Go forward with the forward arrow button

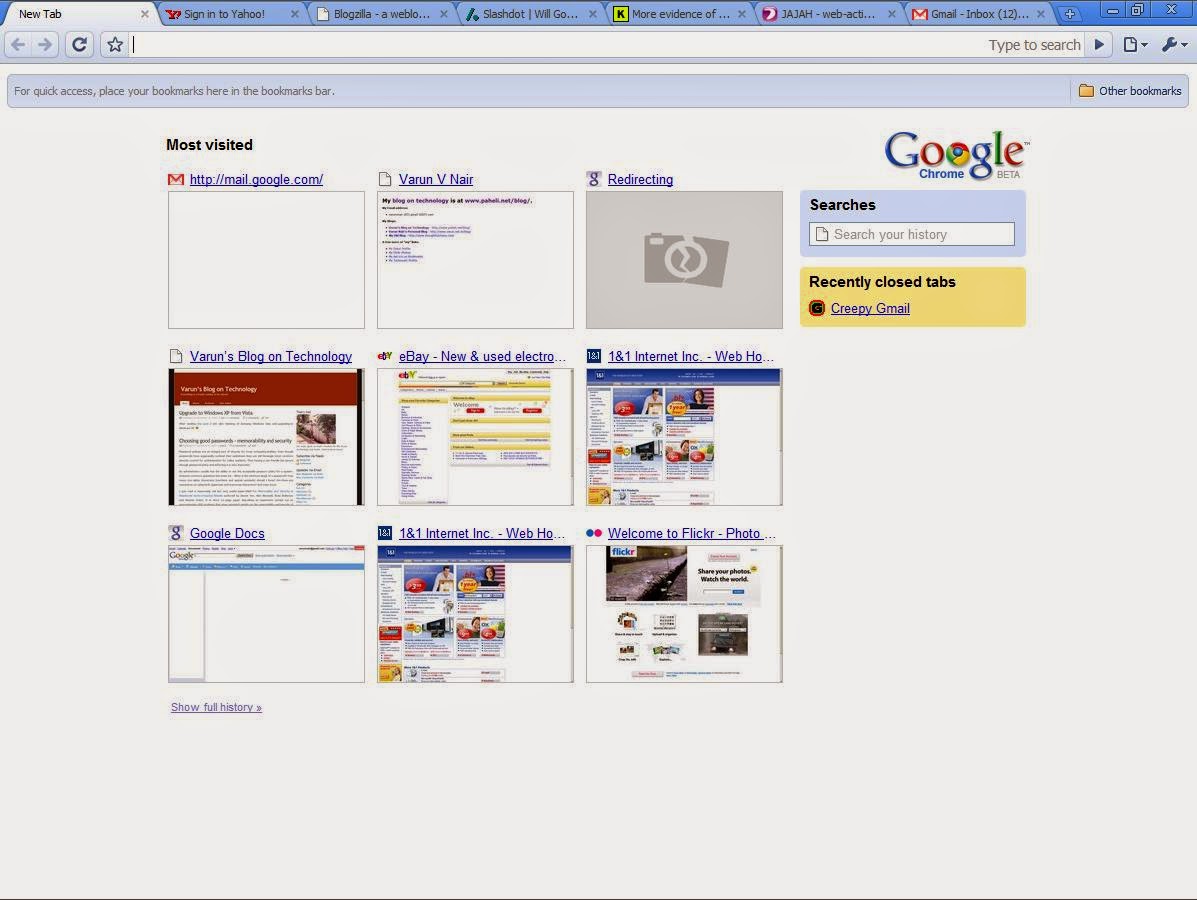click(x=45, y=45)
